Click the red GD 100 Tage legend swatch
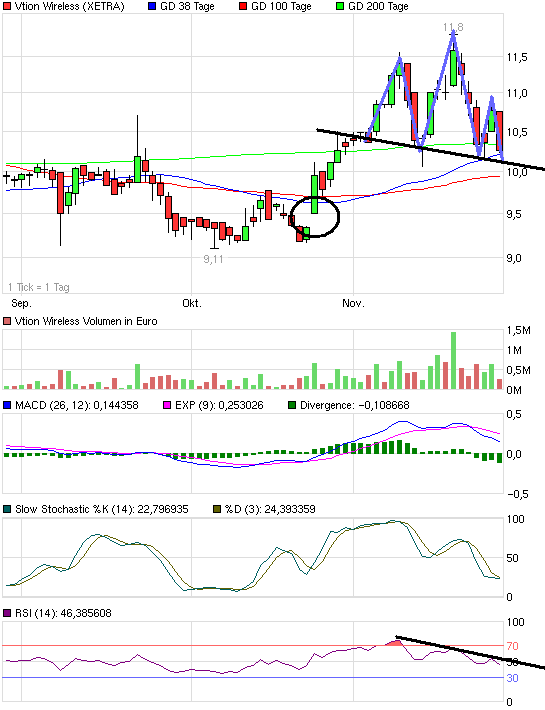545x710 pixels. click(243, 6)
